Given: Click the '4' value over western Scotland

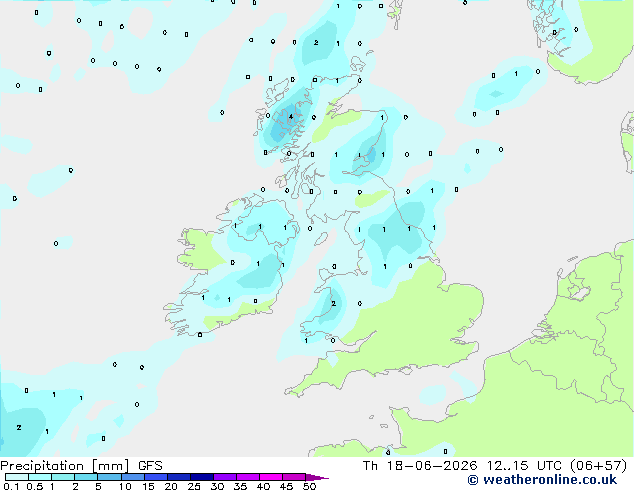Looking at the screenshot, I should click(x=291, y=117).
